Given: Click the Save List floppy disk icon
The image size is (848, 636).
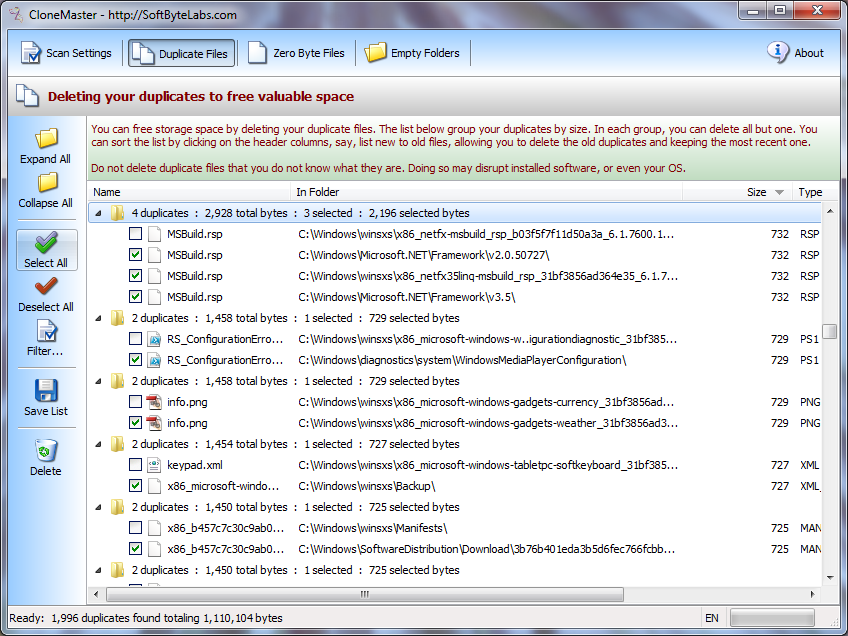Looking at the screenshot, I should 46,390.
